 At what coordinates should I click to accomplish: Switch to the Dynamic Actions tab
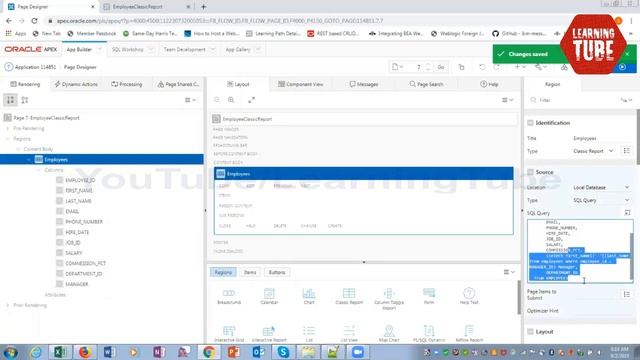coord(76,84)
